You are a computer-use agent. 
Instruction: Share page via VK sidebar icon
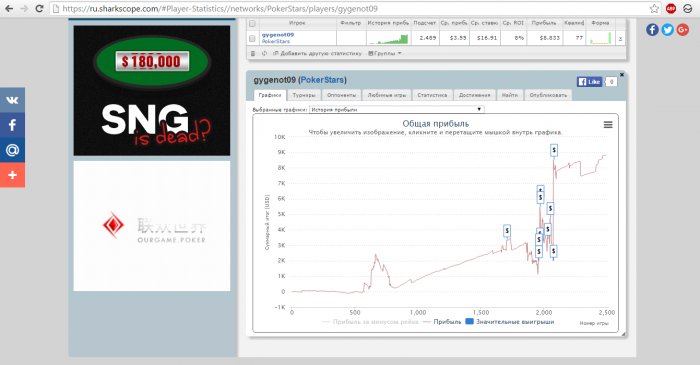tap(12, 100)
